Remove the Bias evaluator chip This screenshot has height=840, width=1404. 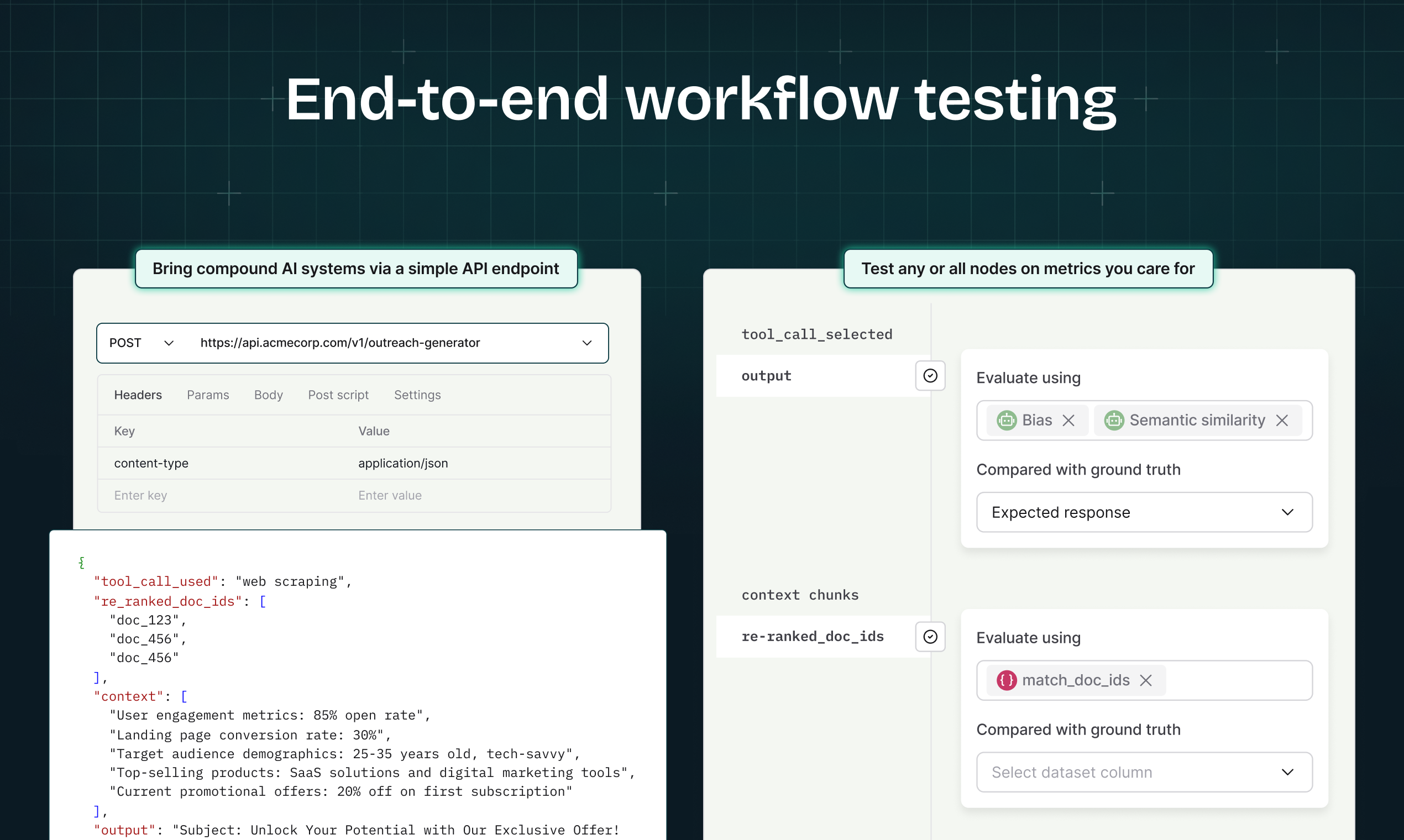tap(1068, 420)
